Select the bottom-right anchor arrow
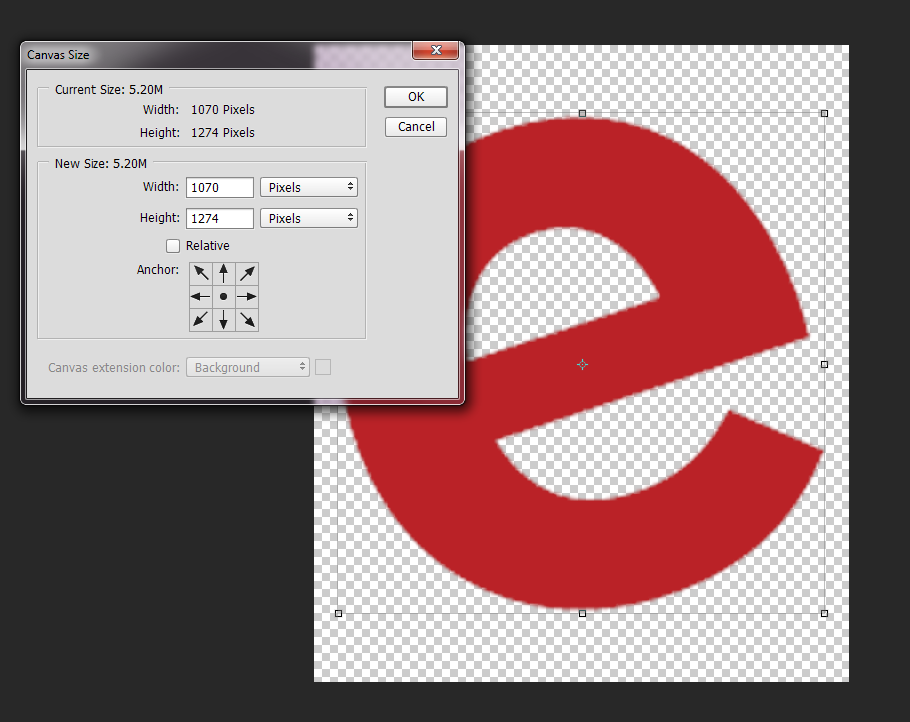 point(246,319)
